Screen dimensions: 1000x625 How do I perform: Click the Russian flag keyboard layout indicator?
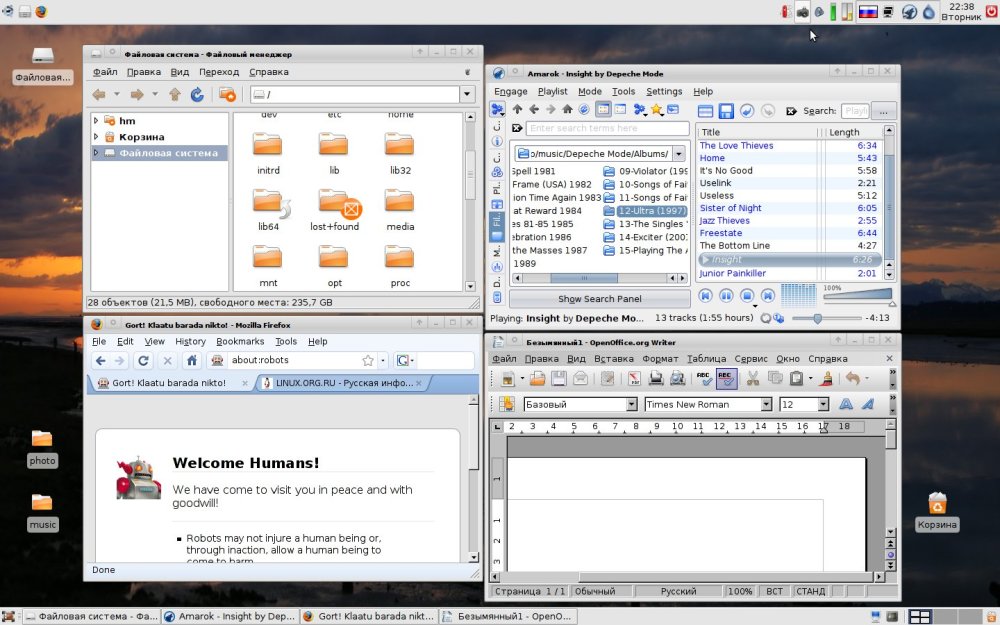pyautogui.click(x=867, y=12)
